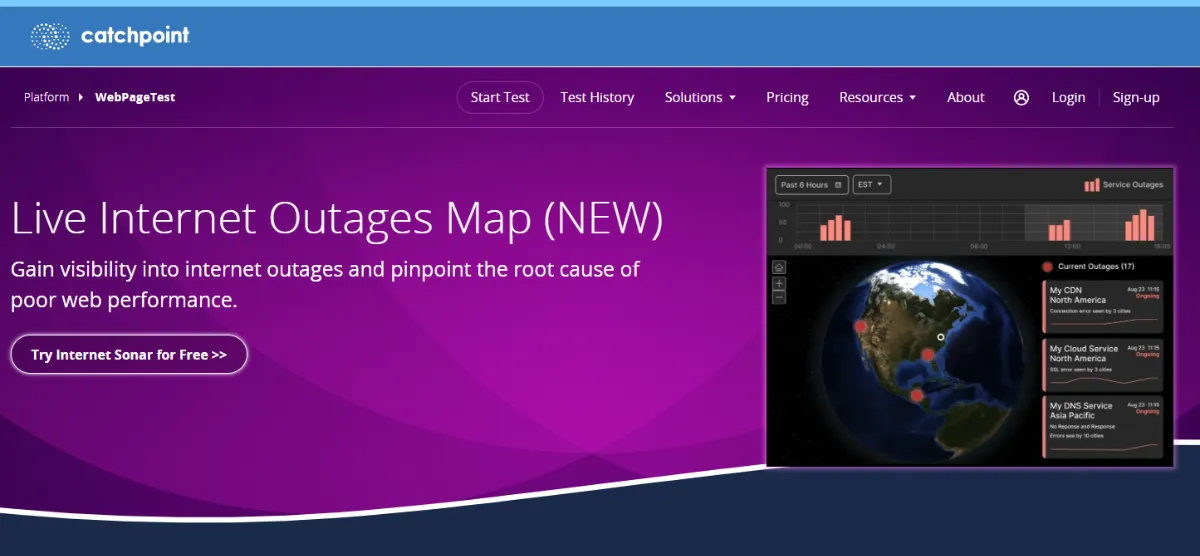Click the Live Internet Outages Map heading
This screenshot has width=1200, height=556.
[337, 219]
